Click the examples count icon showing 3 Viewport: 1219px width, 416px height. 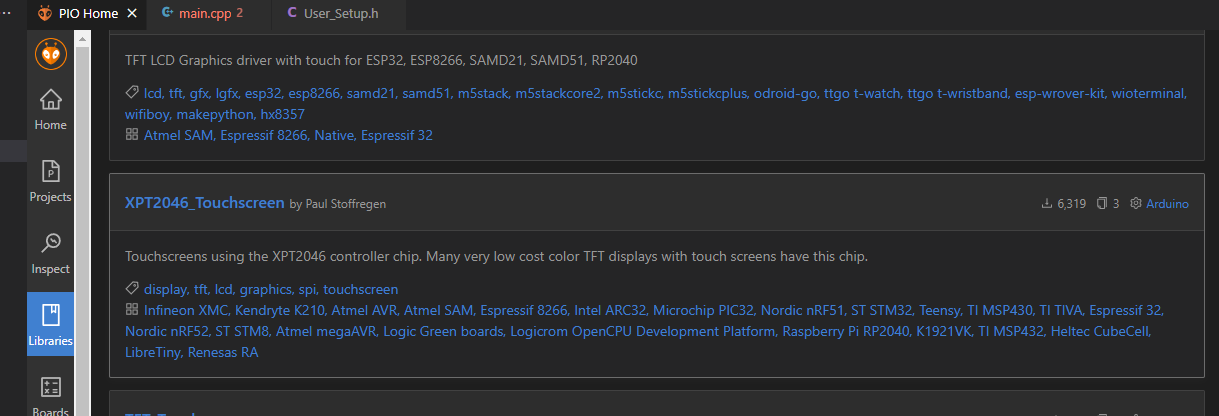coord(1102,204)
